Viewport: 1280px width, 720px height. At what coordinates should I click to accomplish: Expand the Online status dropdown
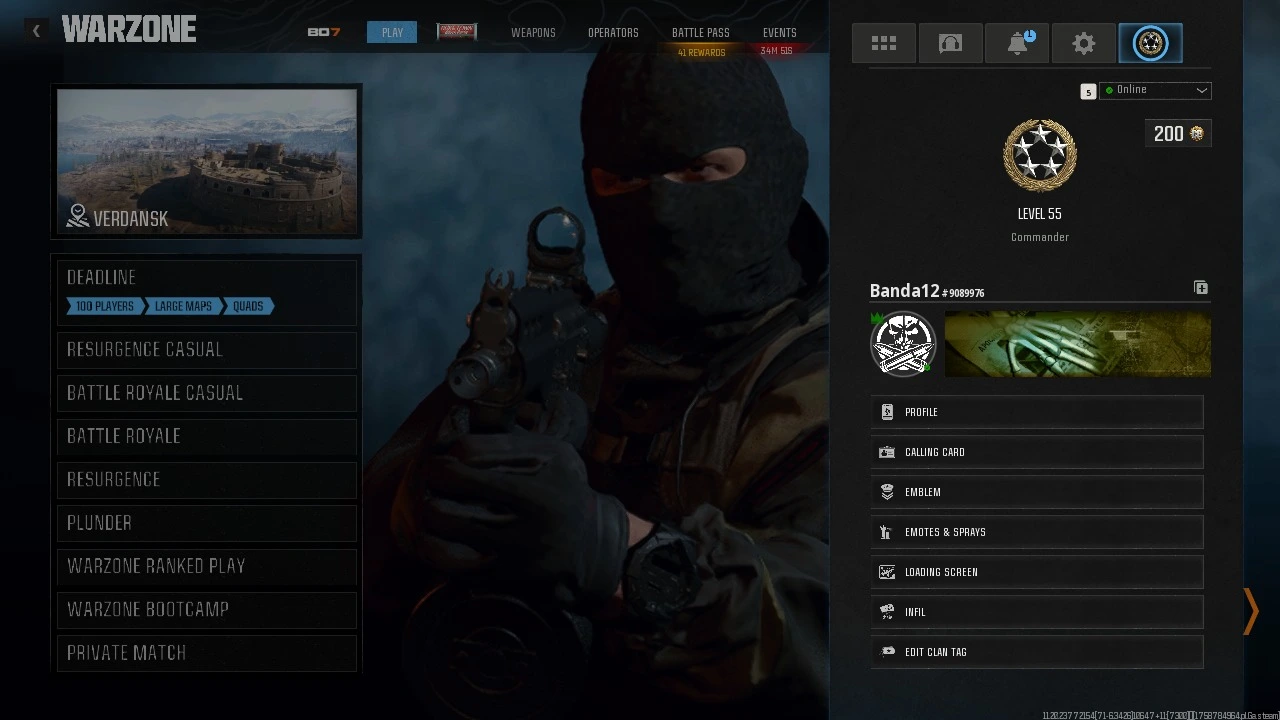pos(1156,90)
